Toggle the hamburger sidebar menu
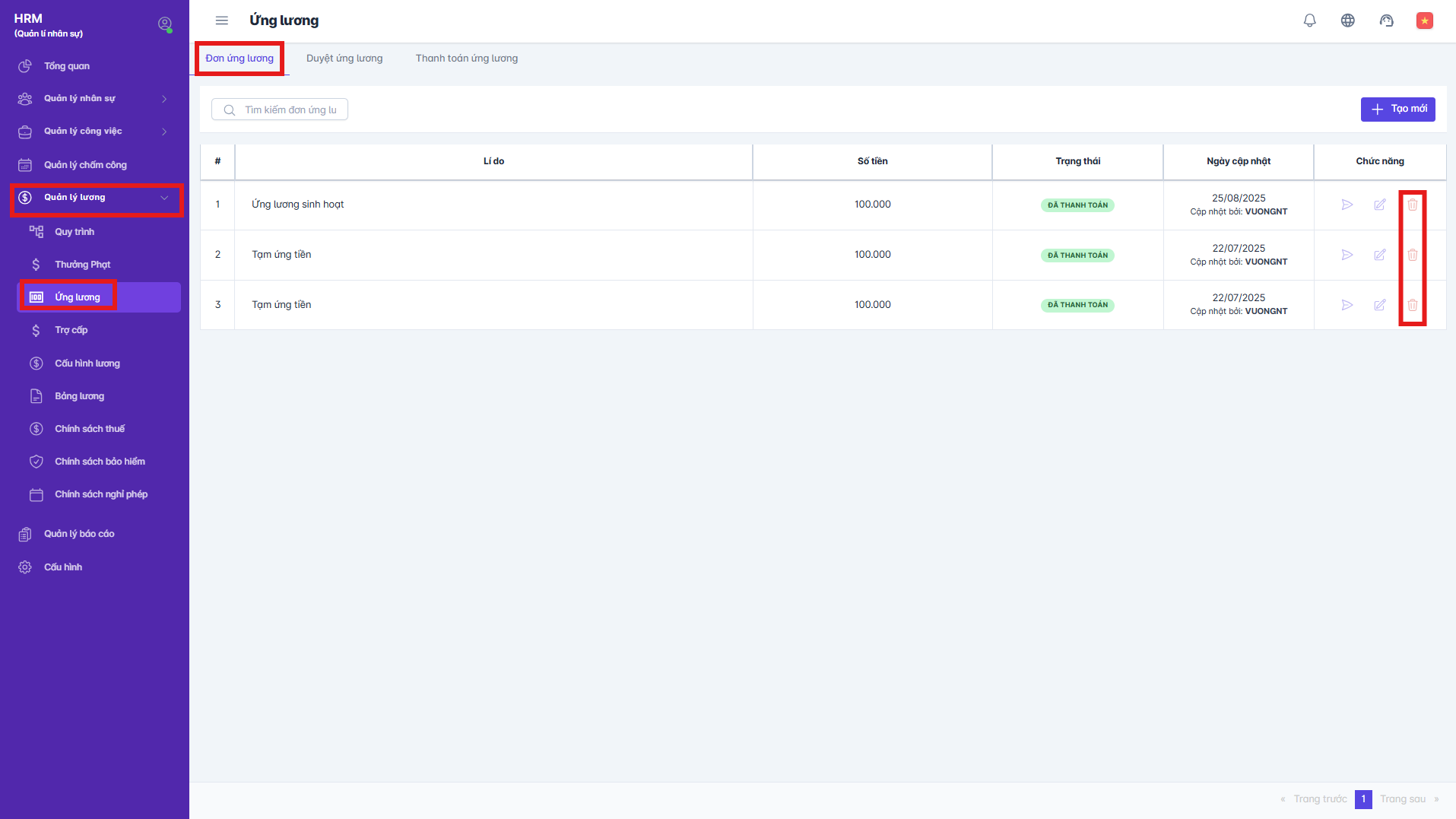 pyautogui.click(x=221, y=21)
